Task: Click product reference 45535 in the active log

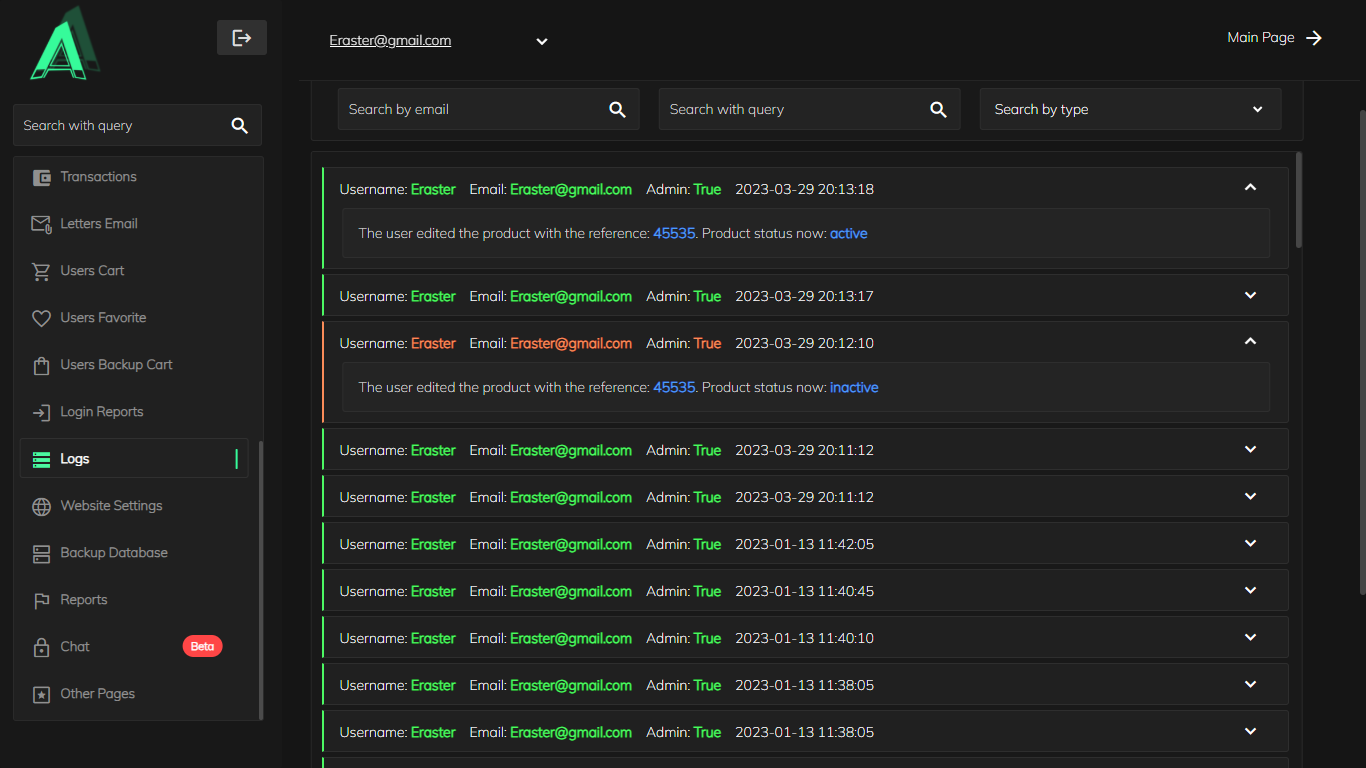Action: coord(674,234)
